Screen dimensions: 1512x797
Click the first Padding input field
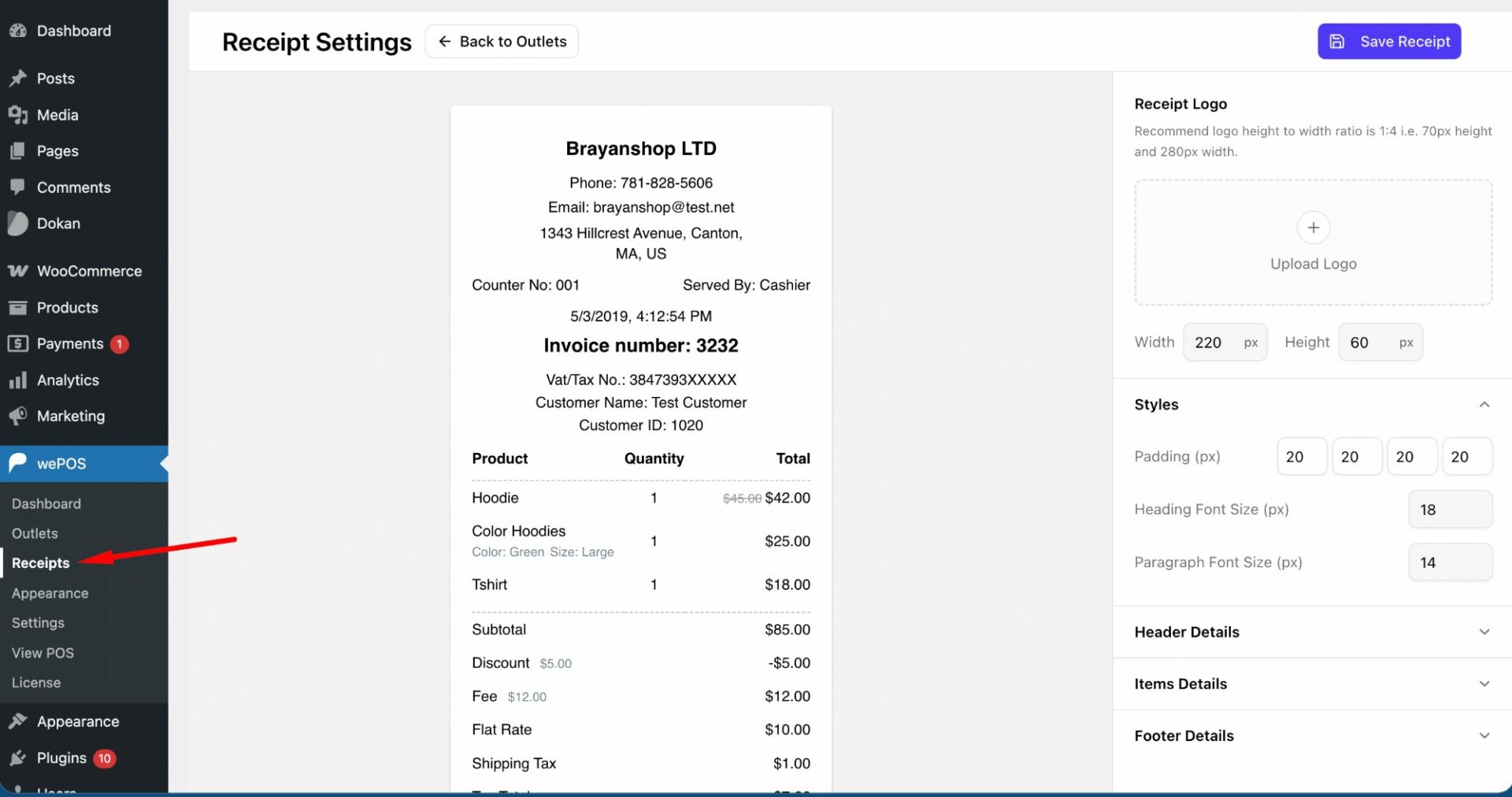(1302, 457)
